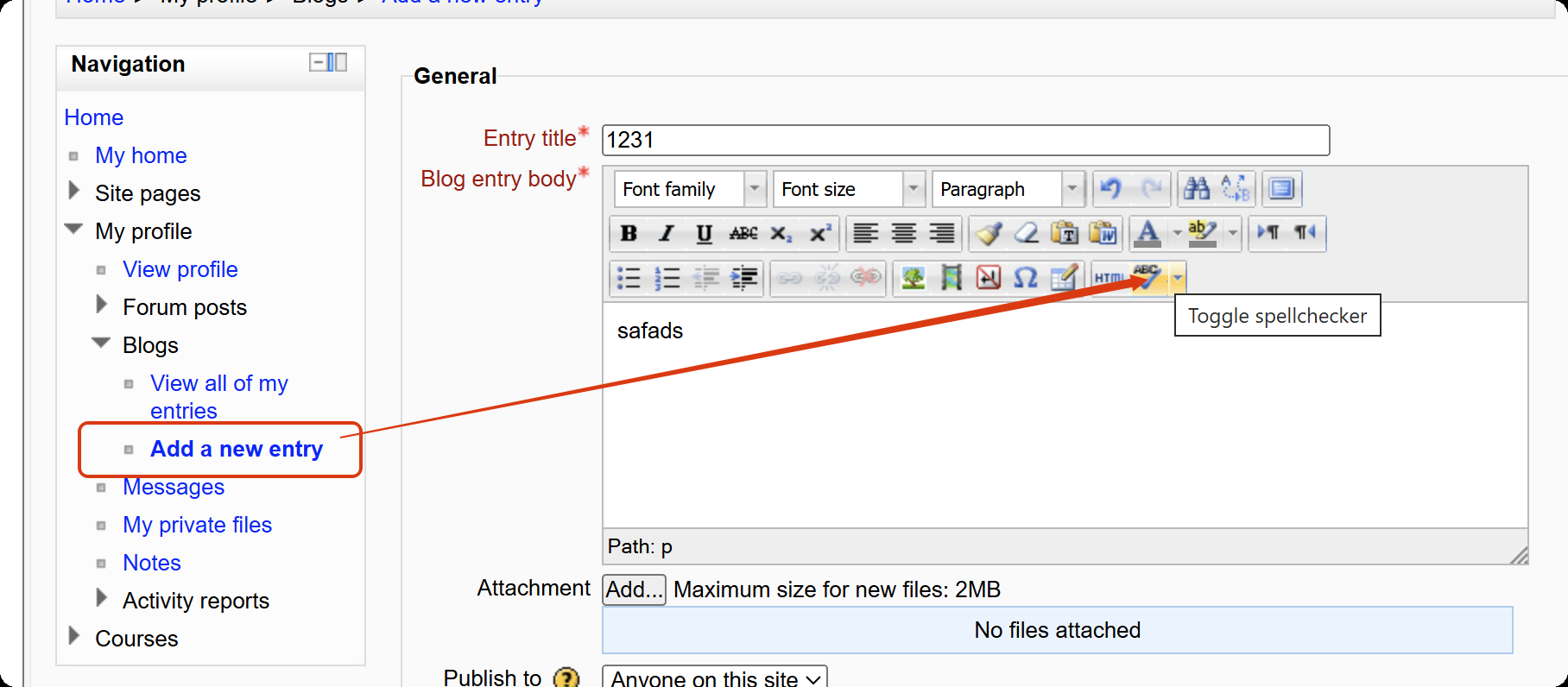The image size is (1568, 687).
Task: Click the Clean up messy code broom icon
Action: [989, 233]
